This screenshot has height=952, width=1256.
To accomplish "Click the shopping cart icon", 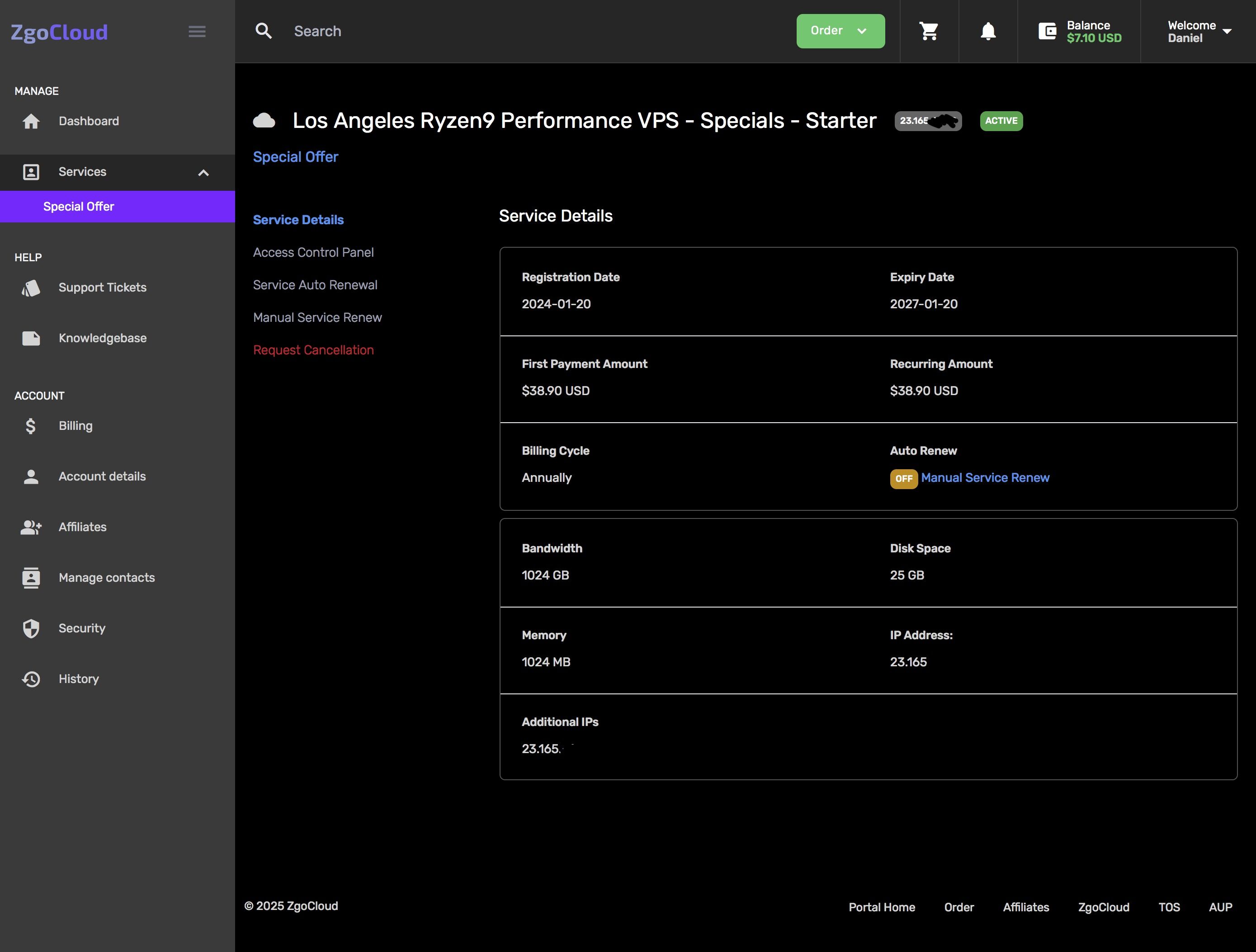I will pos(929,31).
